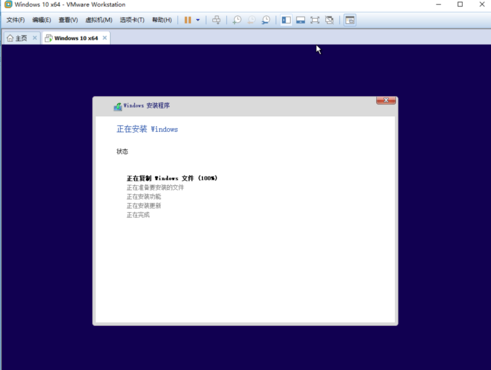Enter full screen mode icon

[315, 20]
